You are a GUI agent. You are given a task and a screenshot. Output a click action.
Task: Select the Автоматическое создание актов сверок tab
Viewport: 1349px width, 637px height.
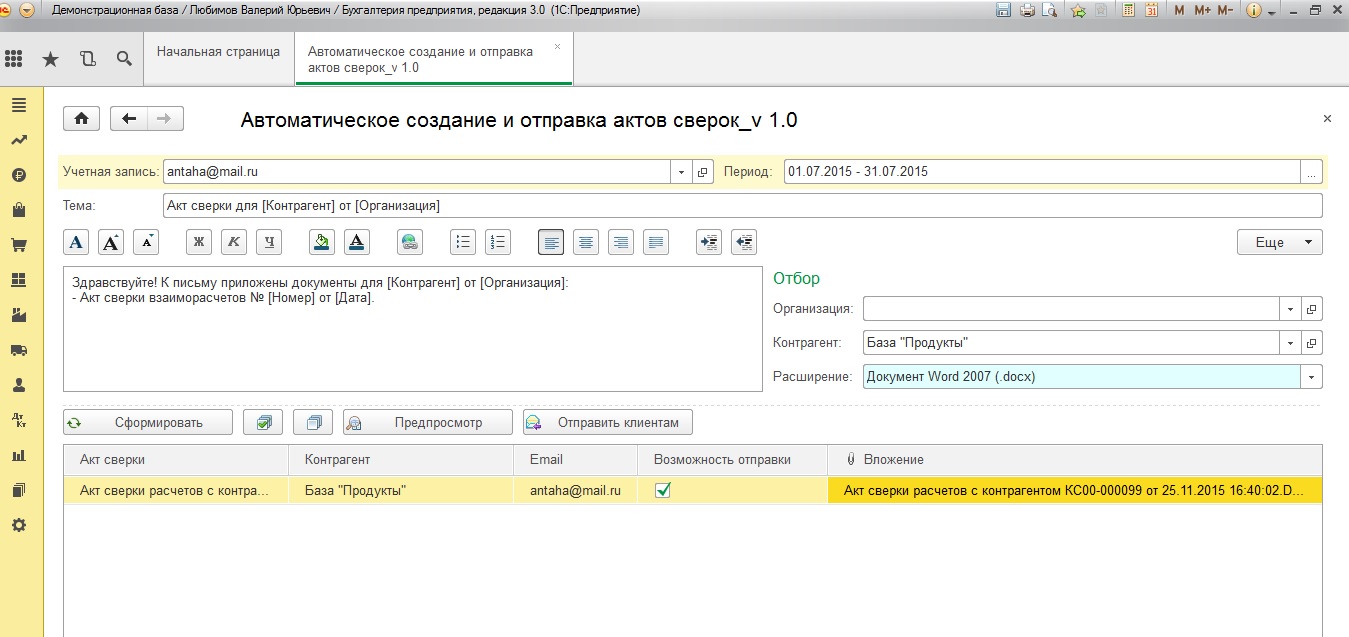pyautogui.click(x=420, y=59)
